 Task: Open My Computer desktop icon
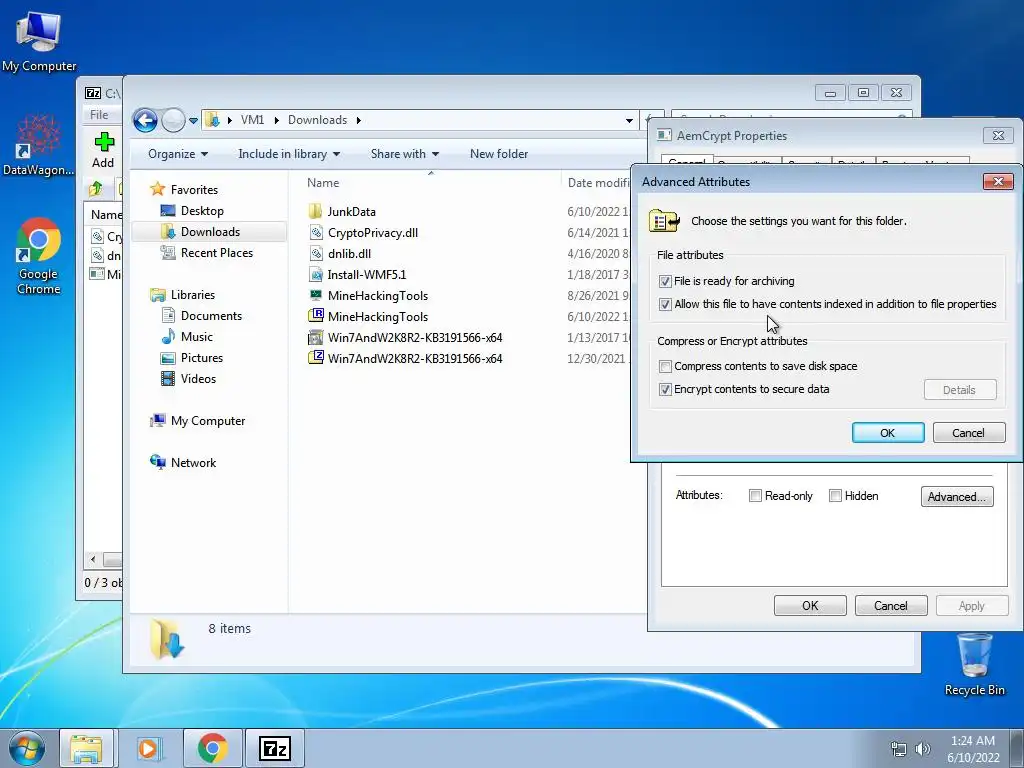[39, 41]
